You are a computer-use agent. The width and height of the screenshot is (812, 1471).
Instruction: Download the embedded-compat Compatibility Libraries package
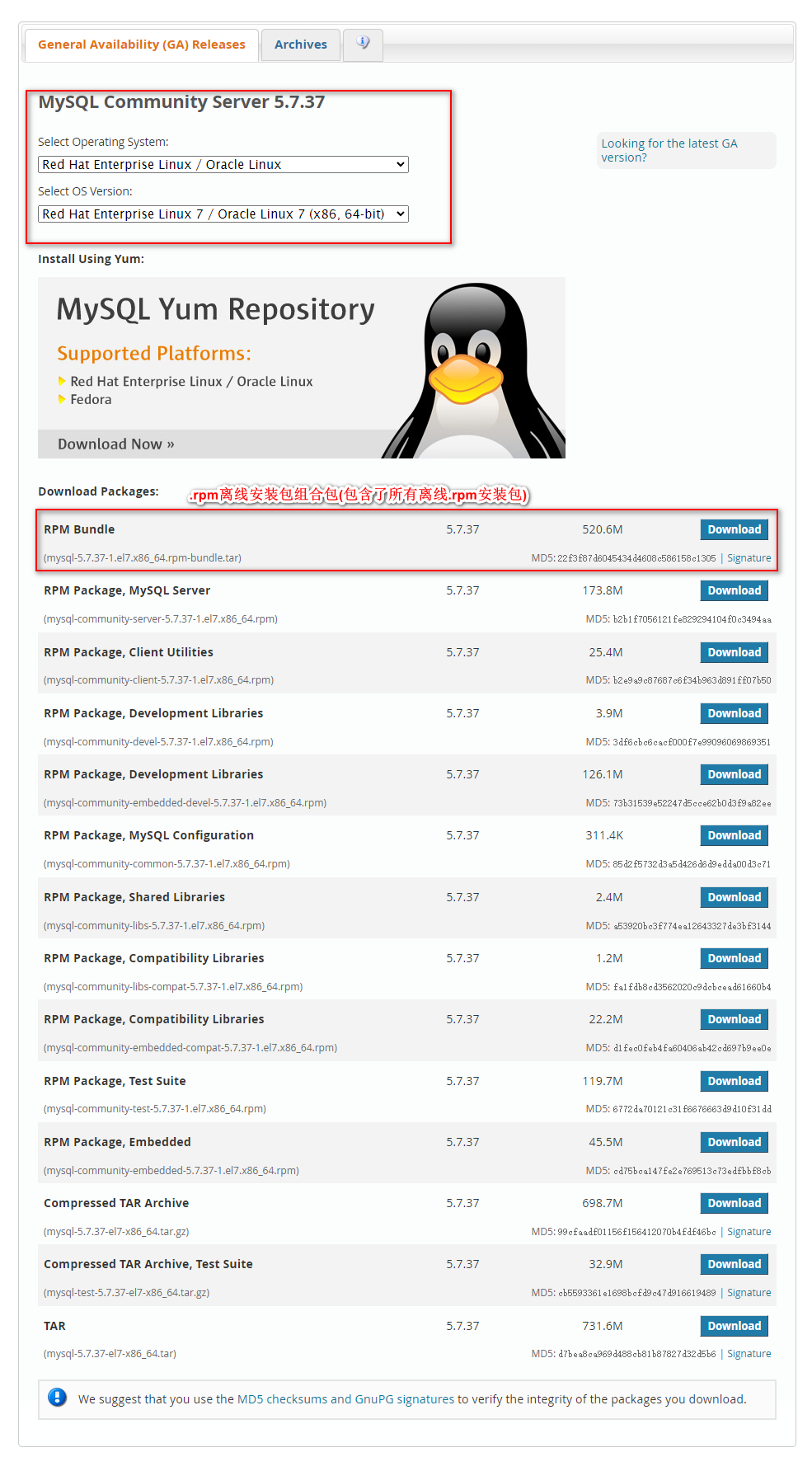735,1019
